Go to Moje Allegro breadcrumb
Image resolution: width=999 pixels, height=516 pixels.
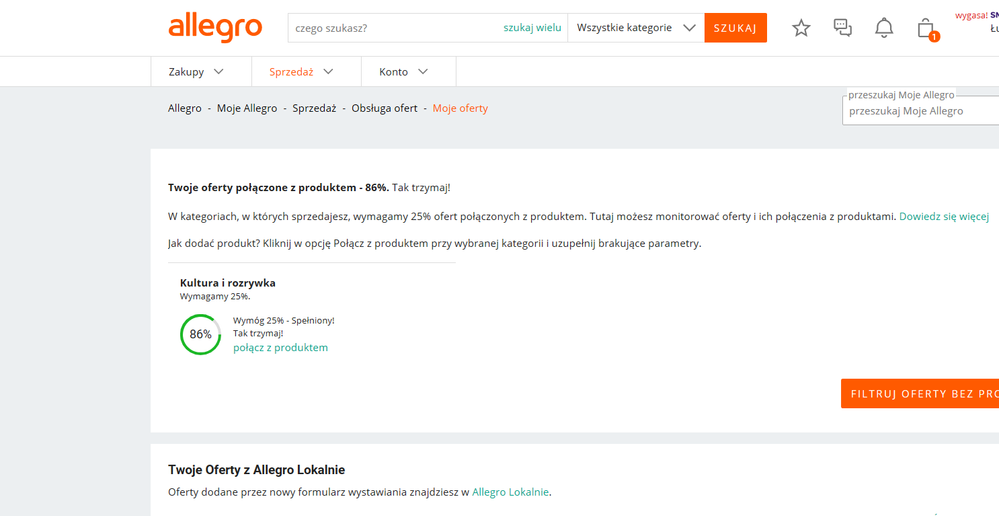click(x=247, y=108)
